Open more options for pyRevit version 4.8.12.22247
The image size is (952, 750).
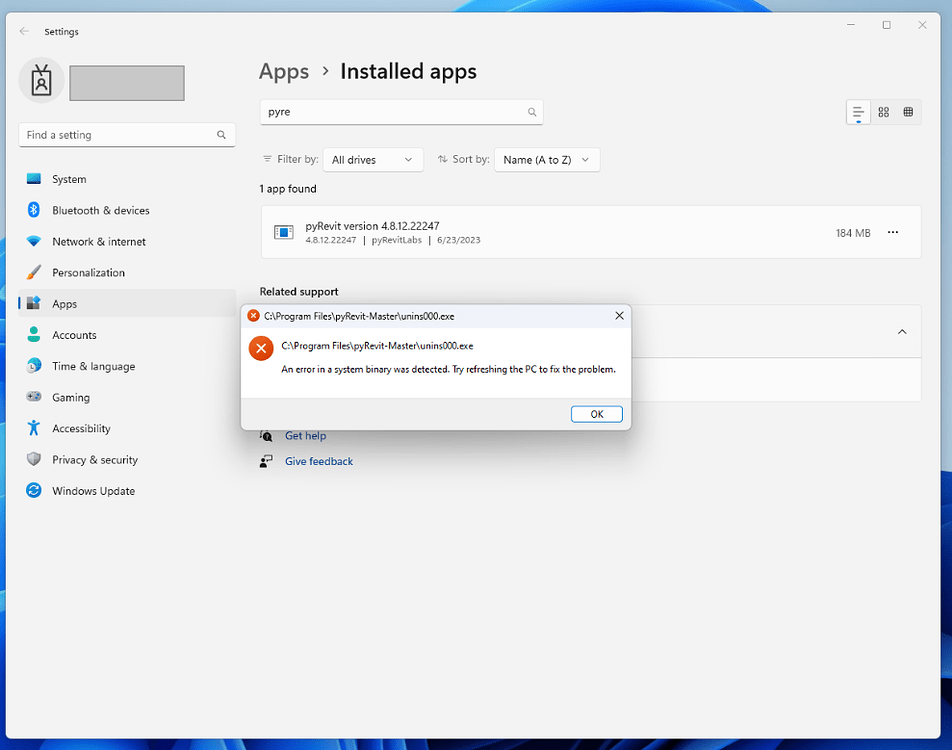(892, 231)
